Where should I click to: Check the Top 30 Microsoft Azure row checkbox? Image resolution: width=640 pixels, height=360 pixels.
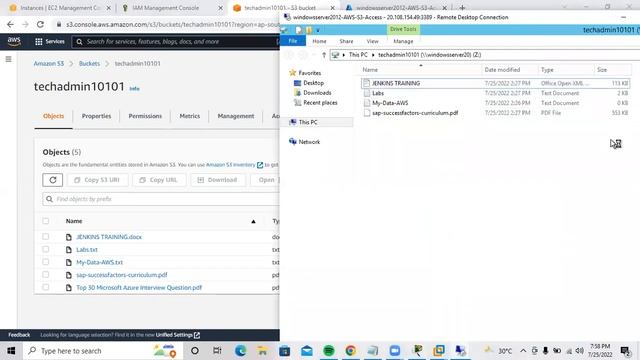coord(46,287)
